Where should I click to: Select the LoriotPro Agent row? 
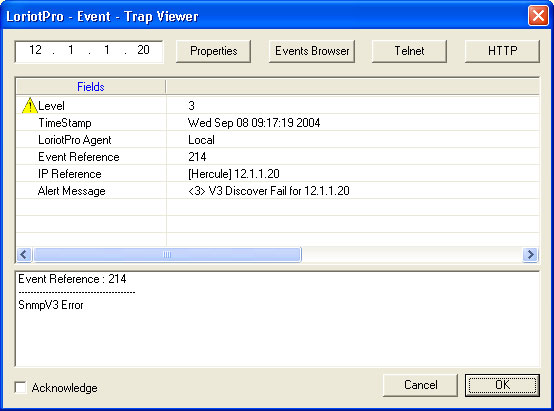(x=277, y=140)
